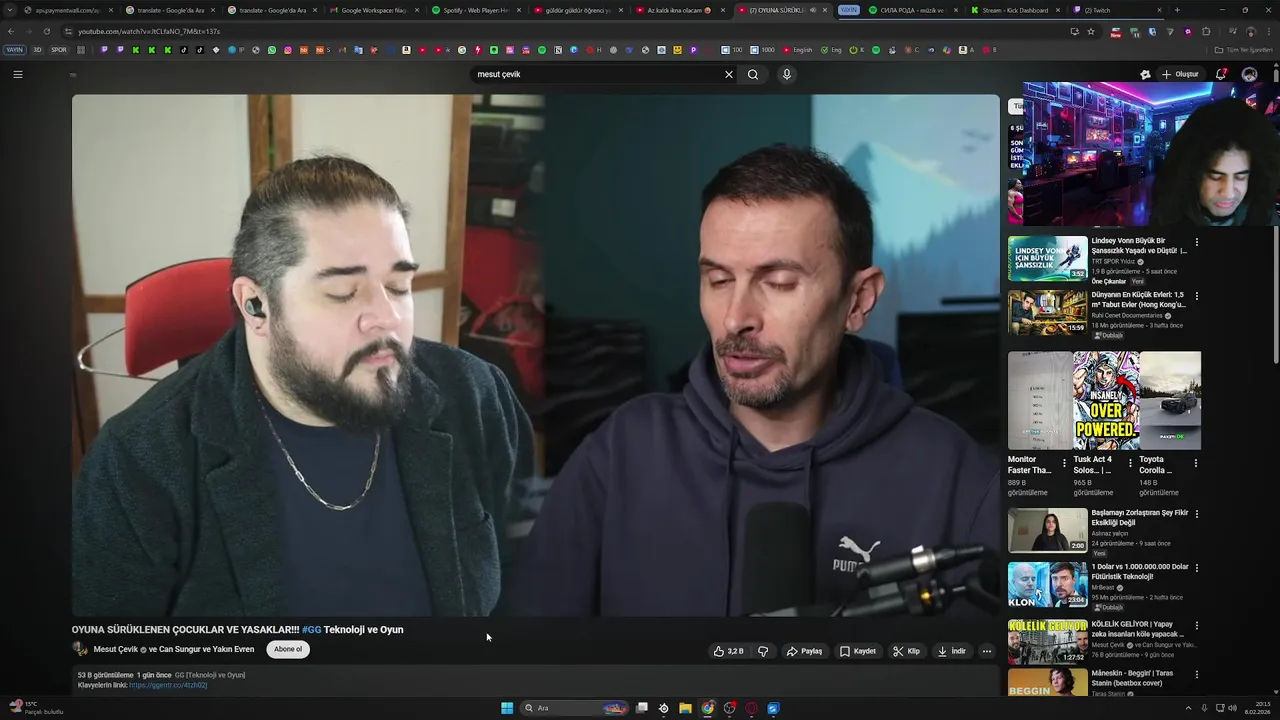
Task: Open options for 'KÖLELİK GELİYOR' video
Action: pos(1196,626)
